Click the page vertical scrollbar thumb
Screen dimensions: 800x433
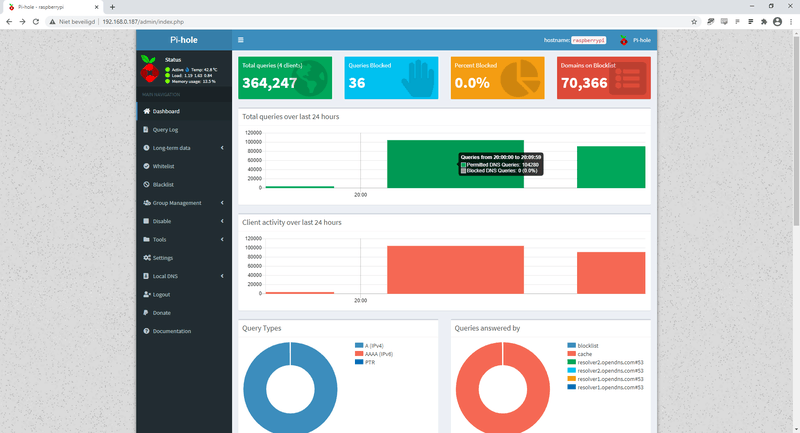coord(796,131)
